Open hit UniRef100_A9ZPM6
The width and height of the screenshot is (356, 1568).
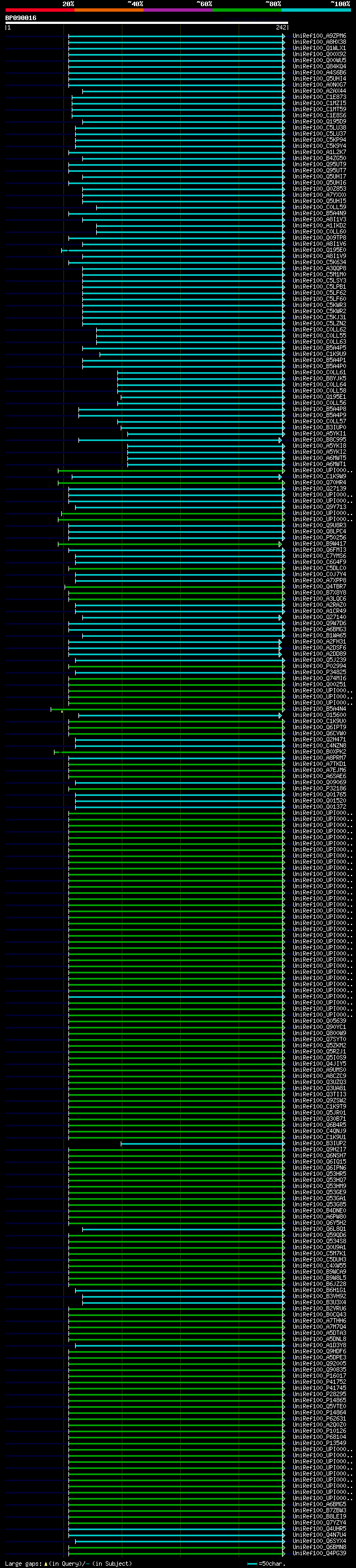pyautogui.click(x=319, y=36)
